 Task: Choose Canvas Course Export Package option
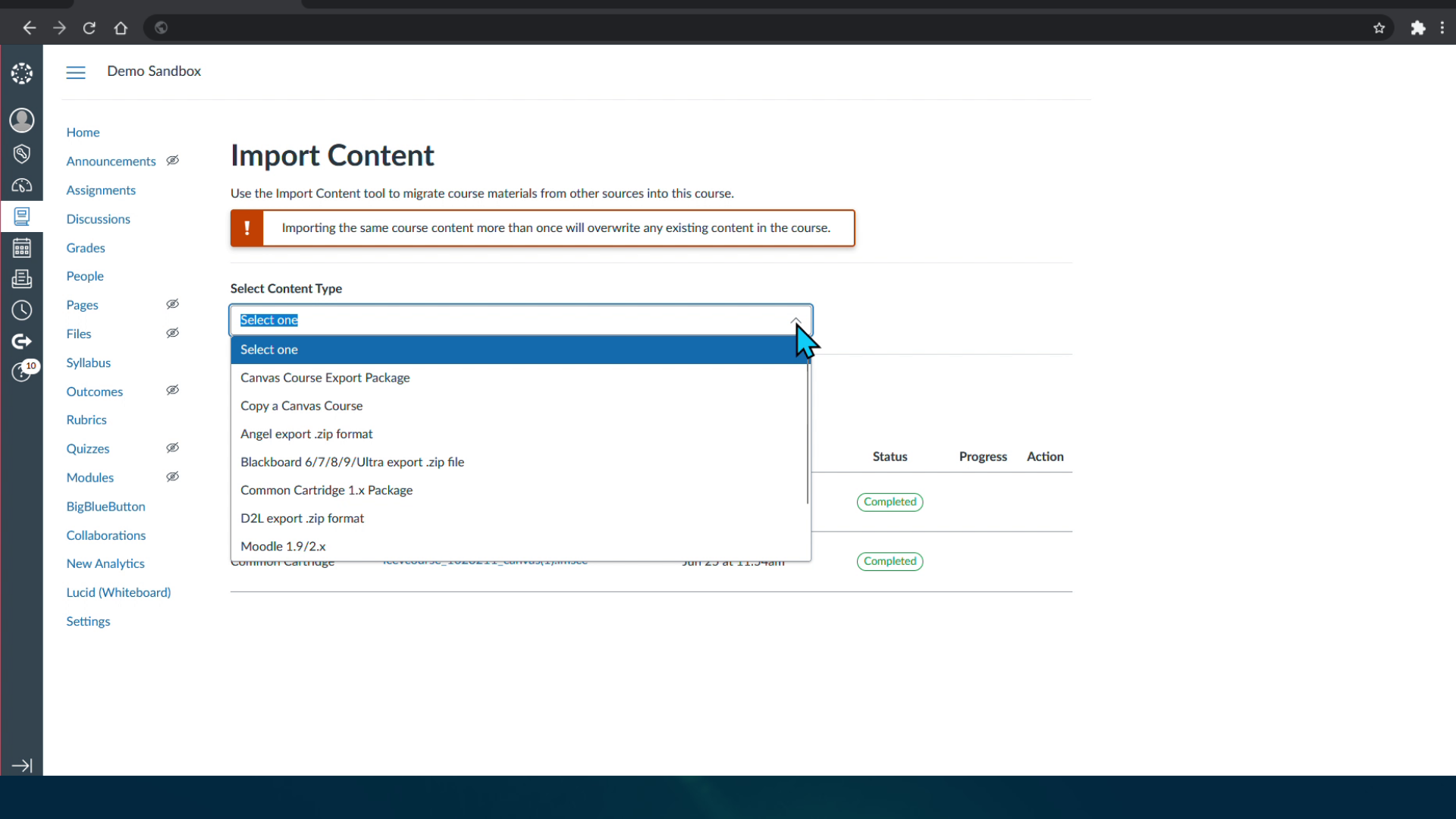tap(519, 378)
